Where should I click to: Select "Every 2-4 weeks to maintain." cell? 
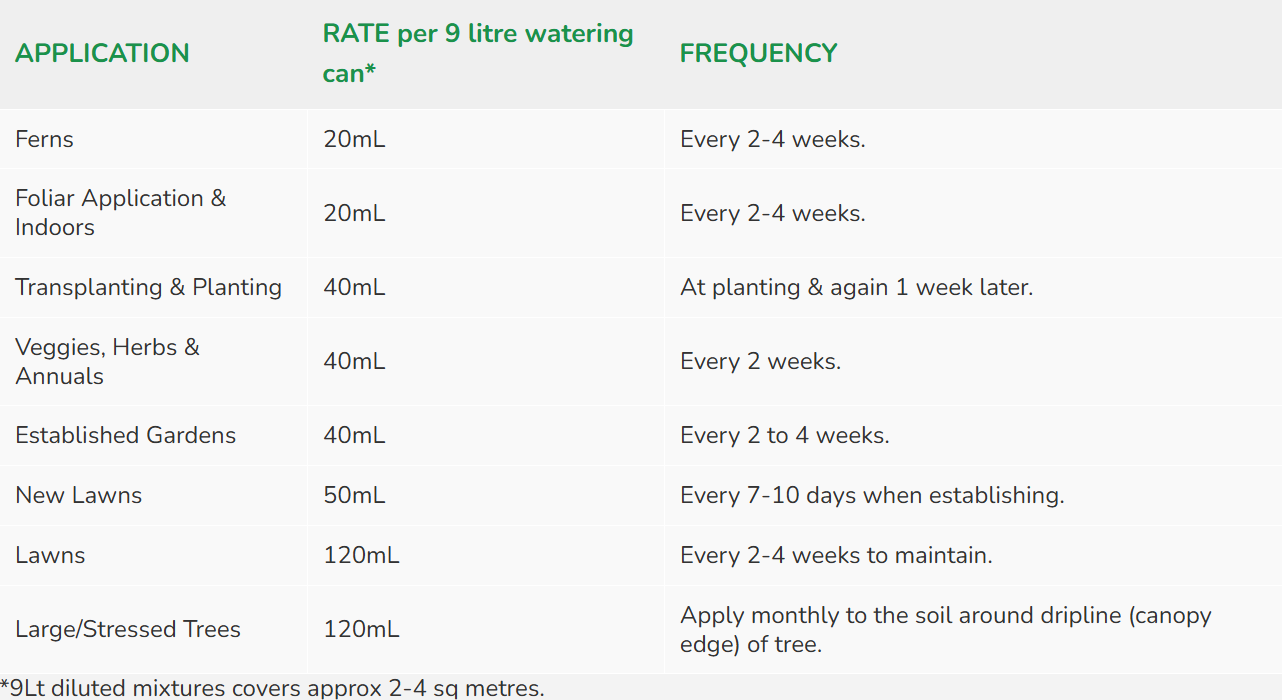tap(836, 555)
